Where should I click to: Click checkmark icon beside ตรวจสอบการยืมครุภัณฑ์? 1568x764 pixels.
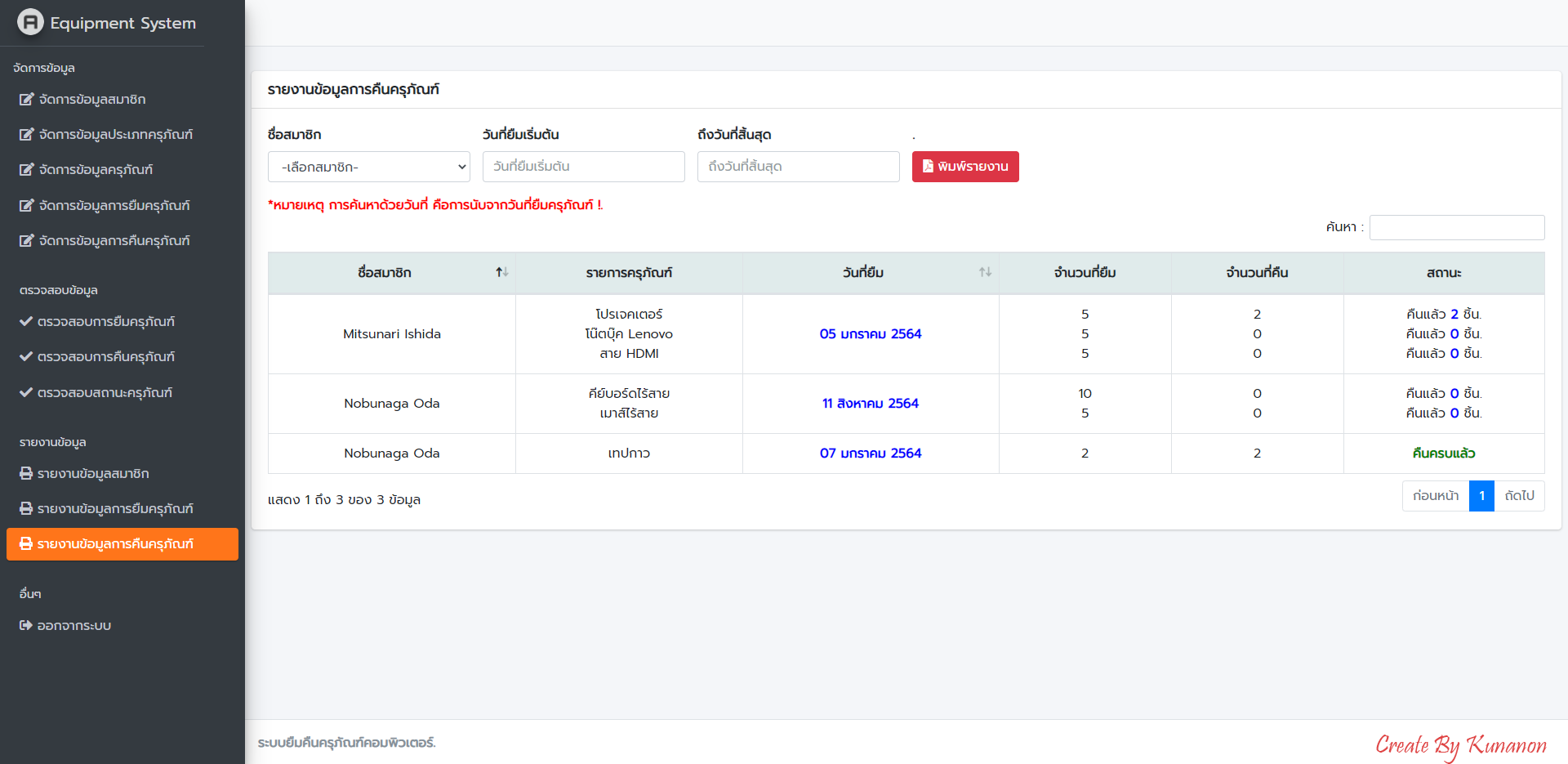coord(26,322)
